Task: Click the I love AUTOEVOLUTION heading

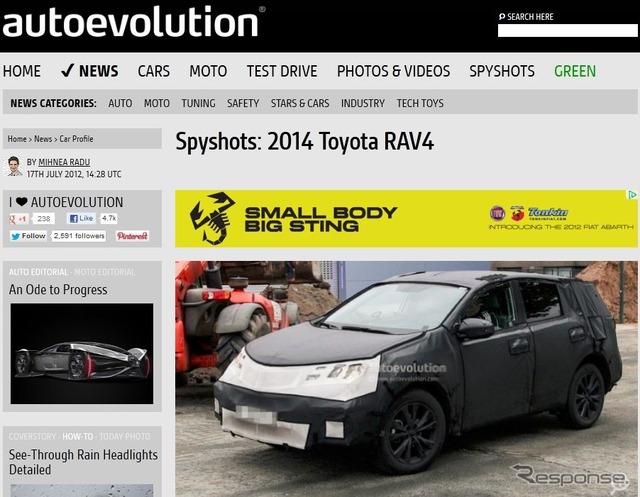Action: [x=66, y=202]
